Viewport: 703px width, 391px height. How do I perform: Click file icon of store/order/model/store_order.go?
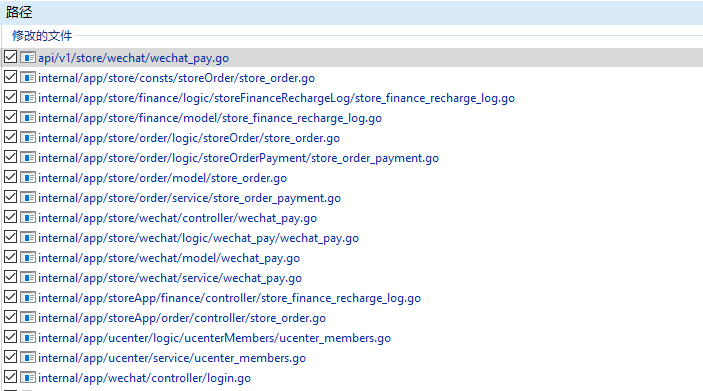click(28, 178)
